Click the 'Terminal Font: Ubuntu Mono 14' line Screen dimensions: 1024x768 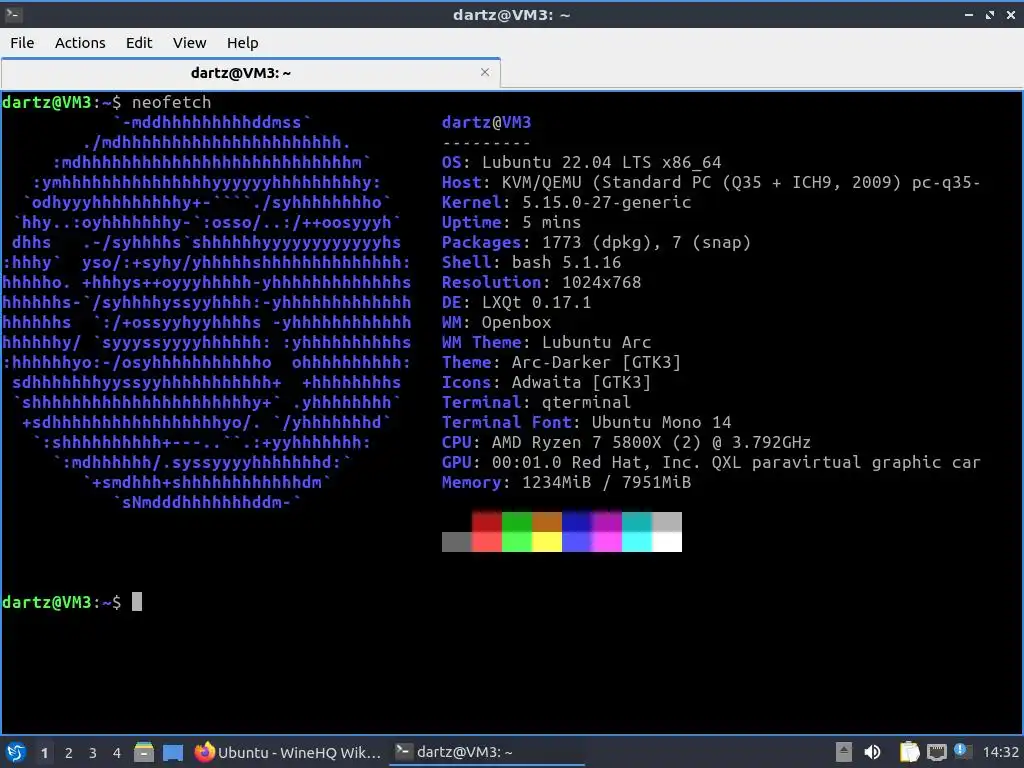[x=586, y=423]
